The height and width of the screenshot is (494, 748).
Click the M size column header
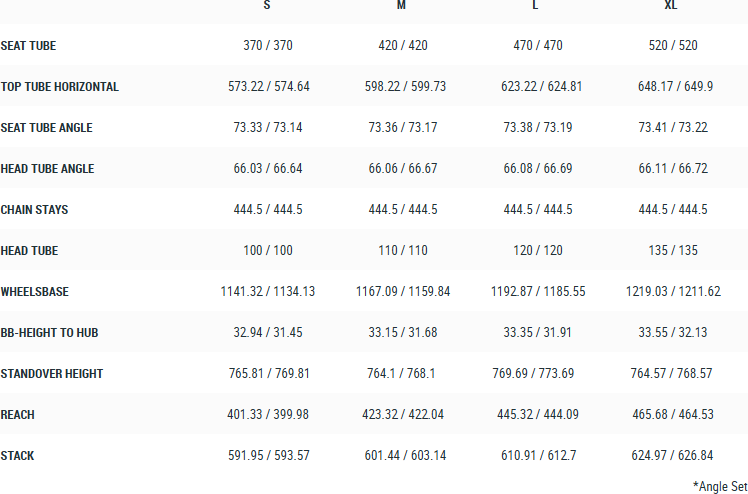401,6
